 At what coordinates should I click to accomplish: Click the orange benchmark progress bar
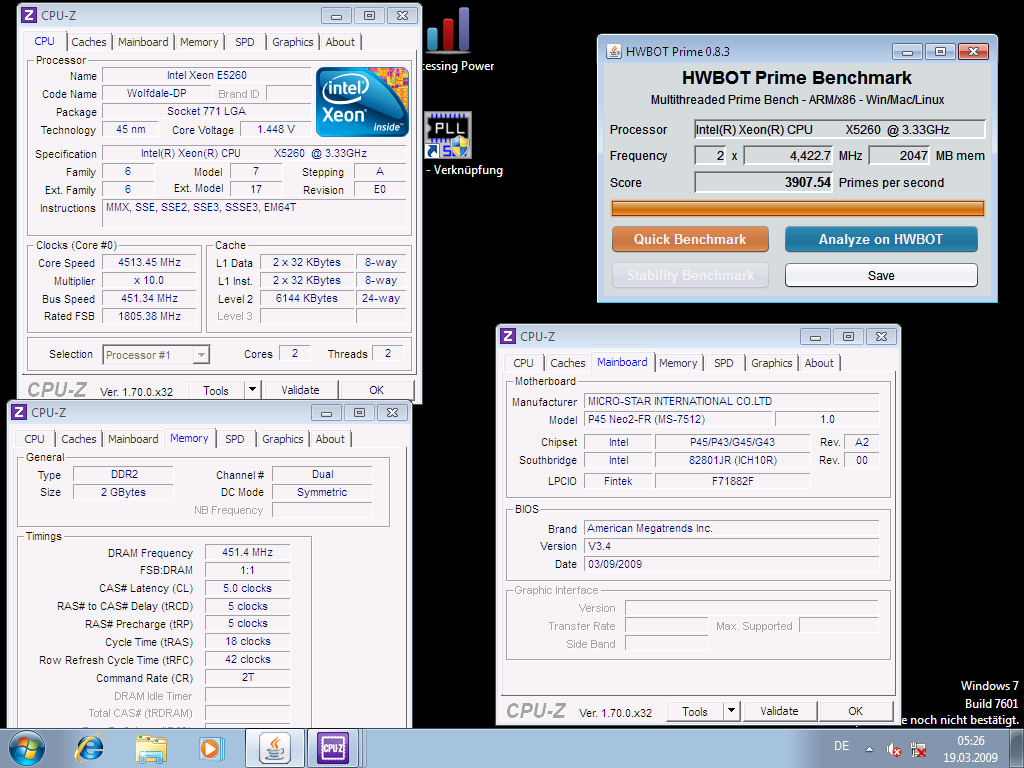click(x=797, y=208)
